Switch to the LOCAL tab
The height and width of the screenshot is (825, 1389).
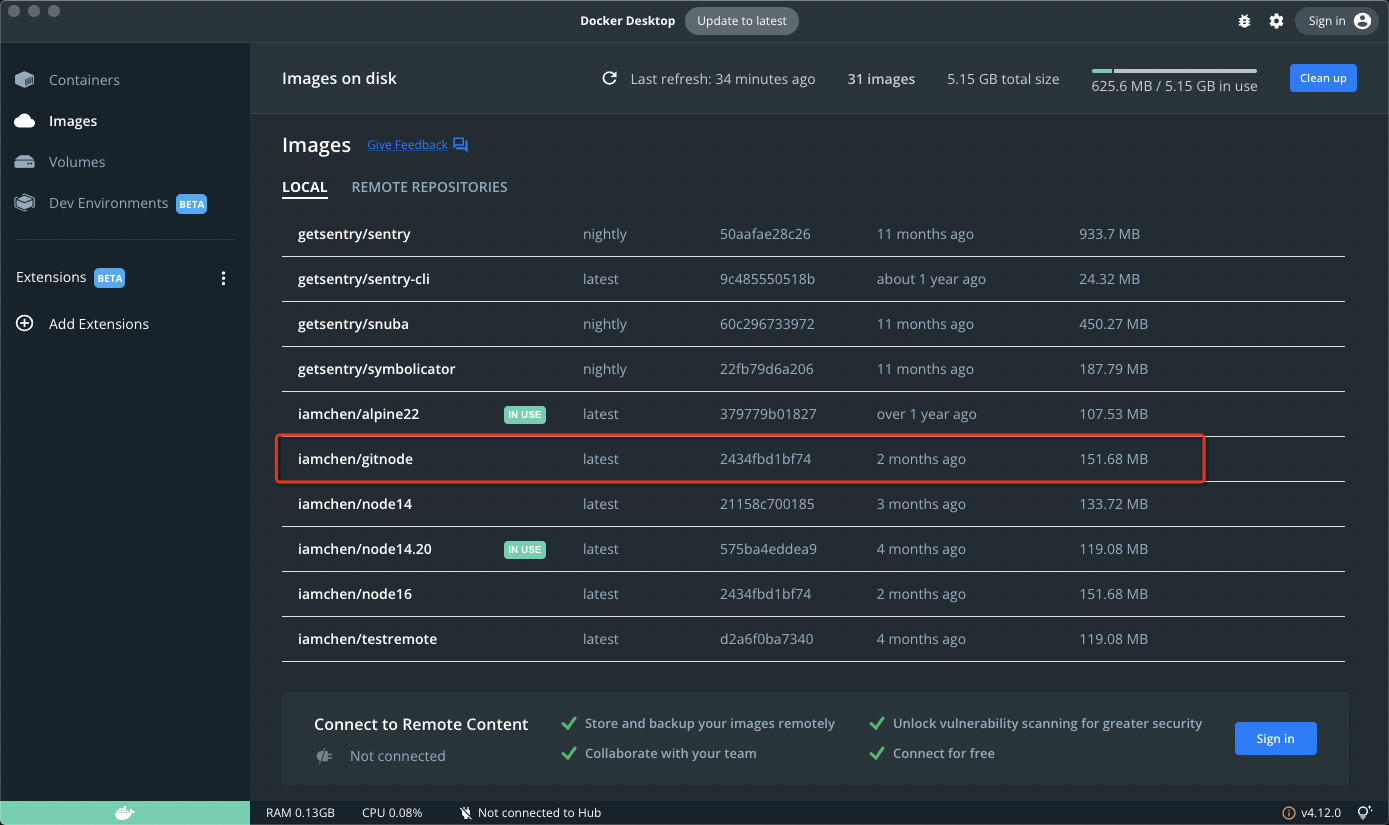(x=305, y=187)
